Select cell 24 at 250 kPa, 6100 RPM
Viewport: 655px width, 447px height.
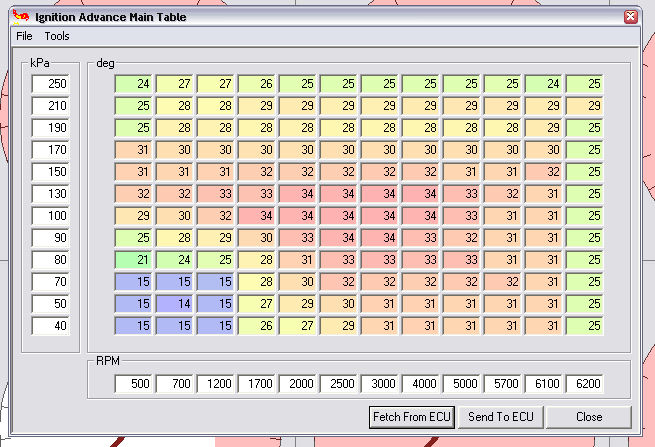[543, 84]
